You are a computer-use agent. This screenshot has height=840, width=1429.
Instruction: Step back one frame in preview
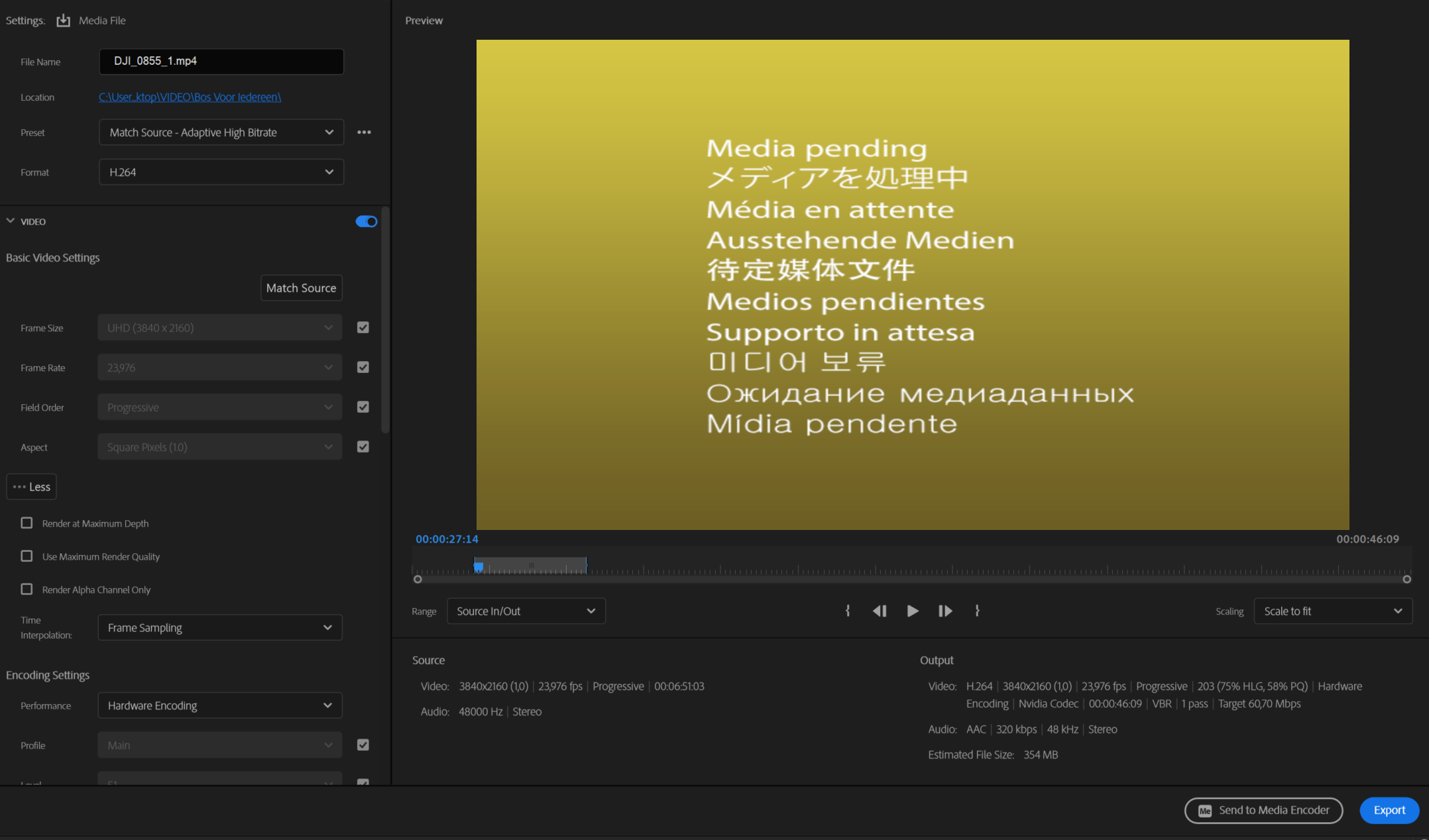point(880,611)
